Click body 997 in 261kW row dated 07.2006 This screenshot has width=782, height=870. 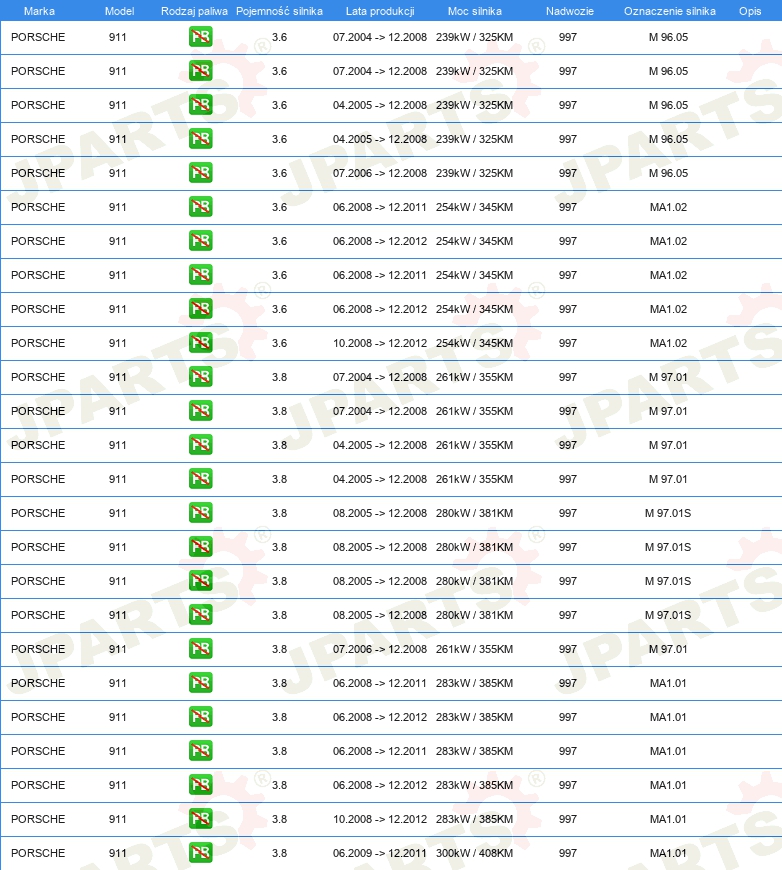point(567,649)
